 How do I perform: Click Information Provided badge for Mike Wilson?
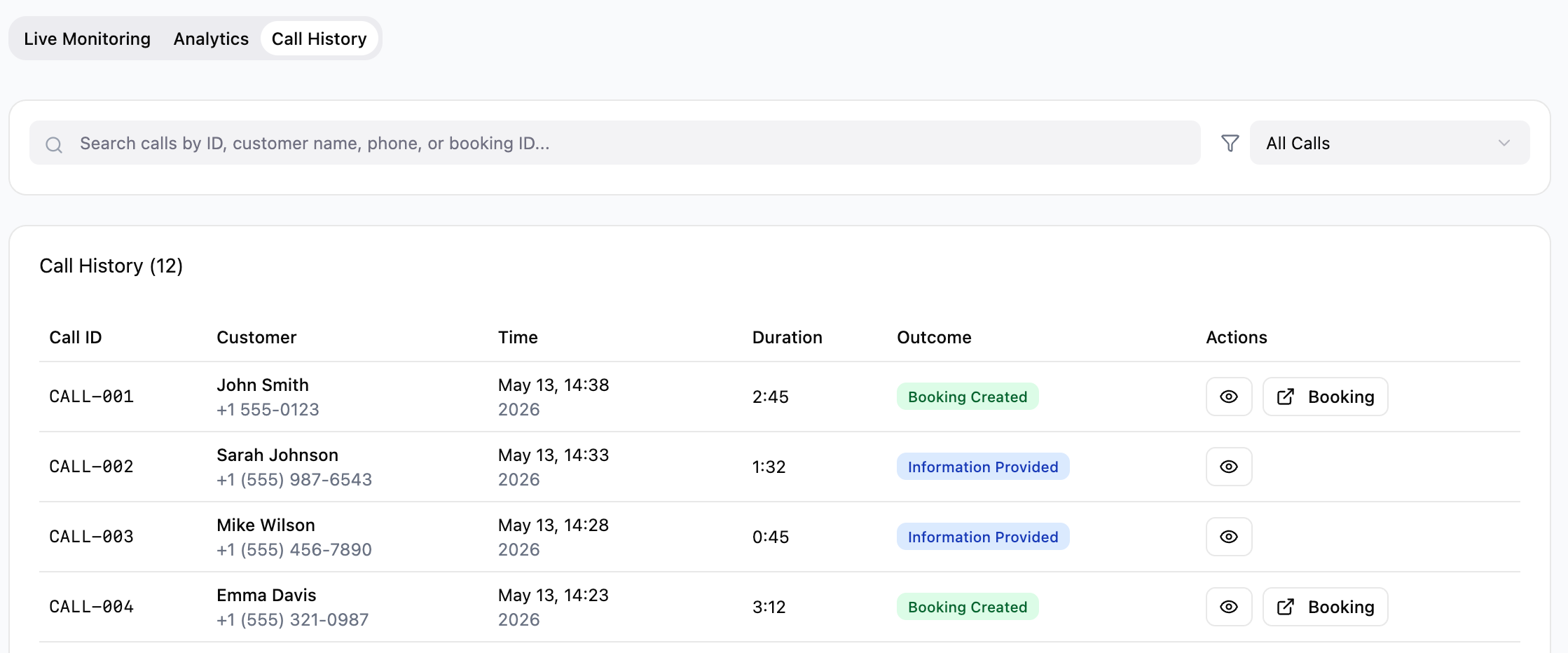click(x=983, y=537)
